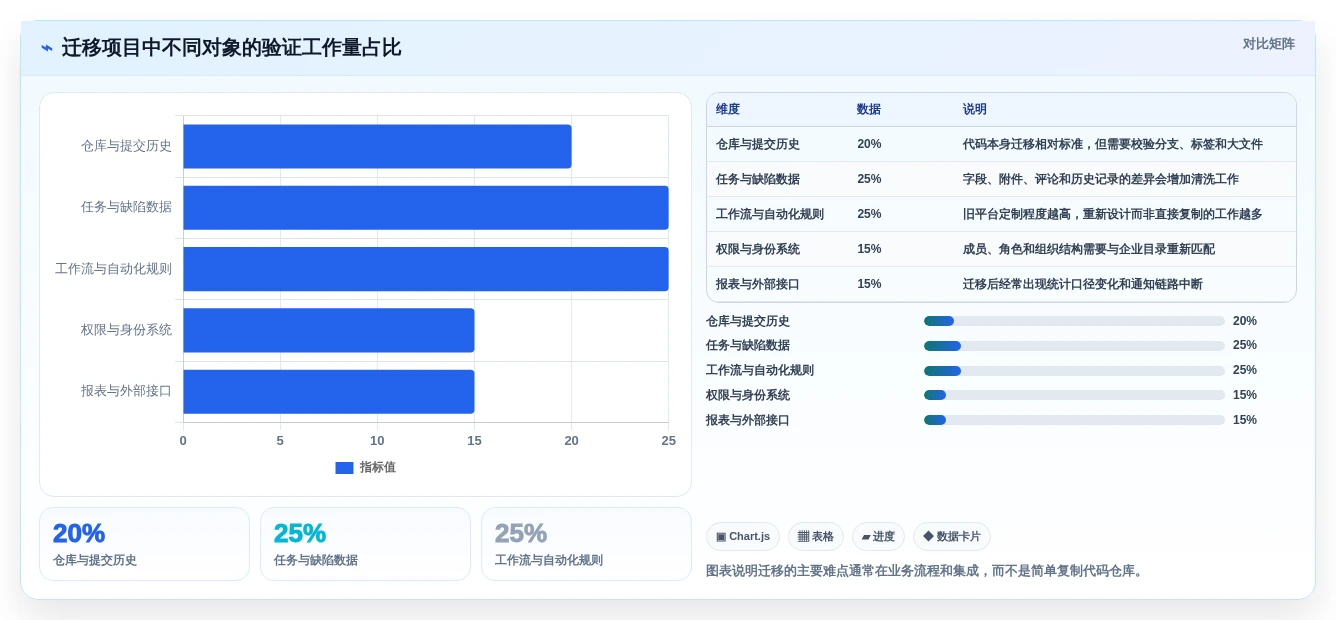This screenshot has width=1336, height=620.
Task: Click the 工作流与自动化规则 progress bar
Action: click(x=1074, y=371)
